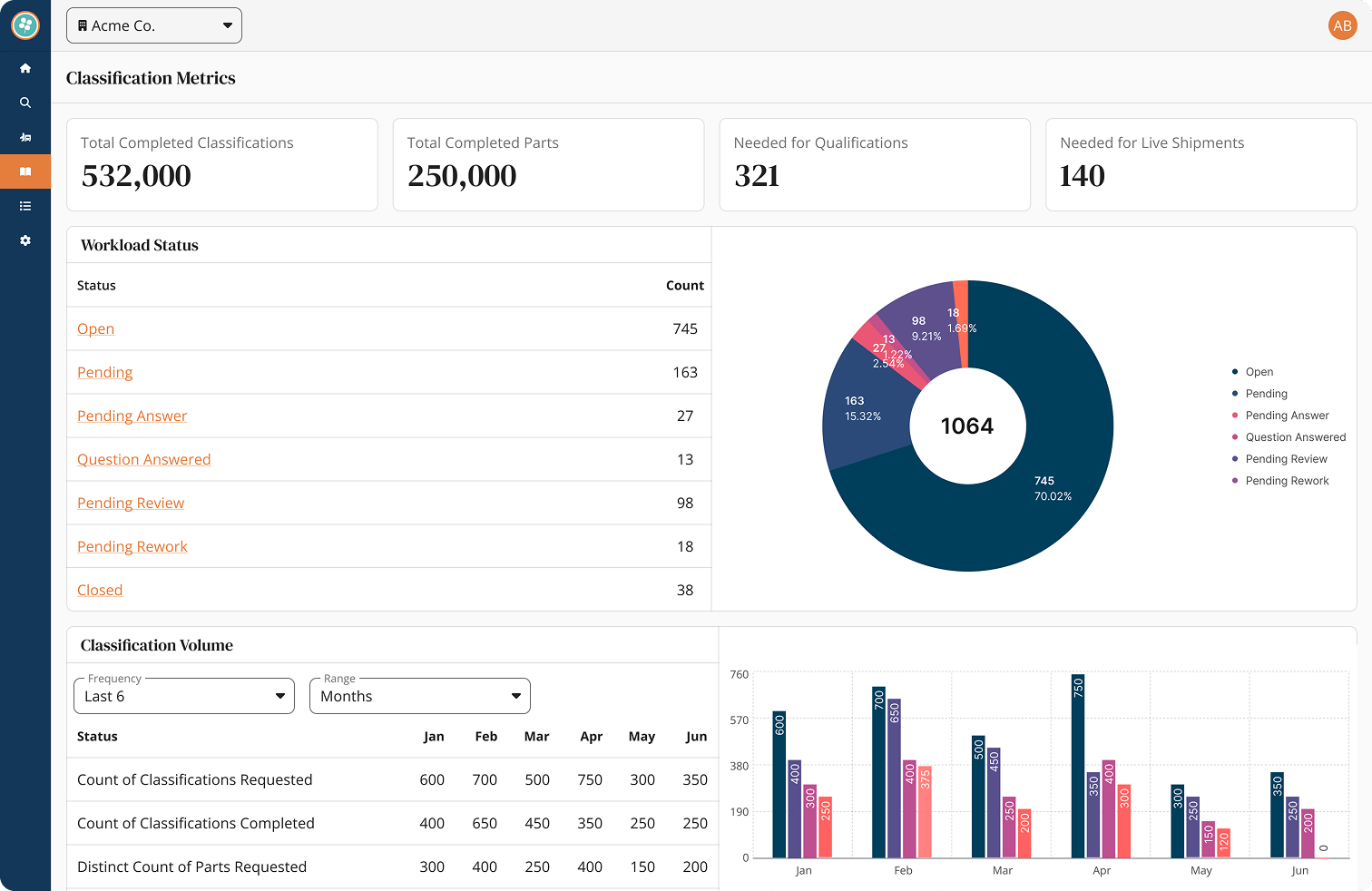
Task: Follow the Question Answered link
Action: pos(143,459)
